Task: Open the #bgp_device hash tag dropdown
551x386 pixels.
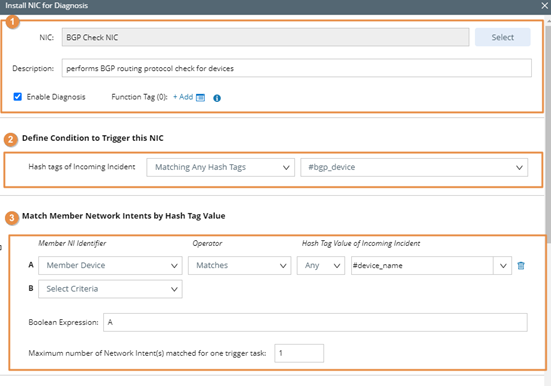Action: point(414,167)
